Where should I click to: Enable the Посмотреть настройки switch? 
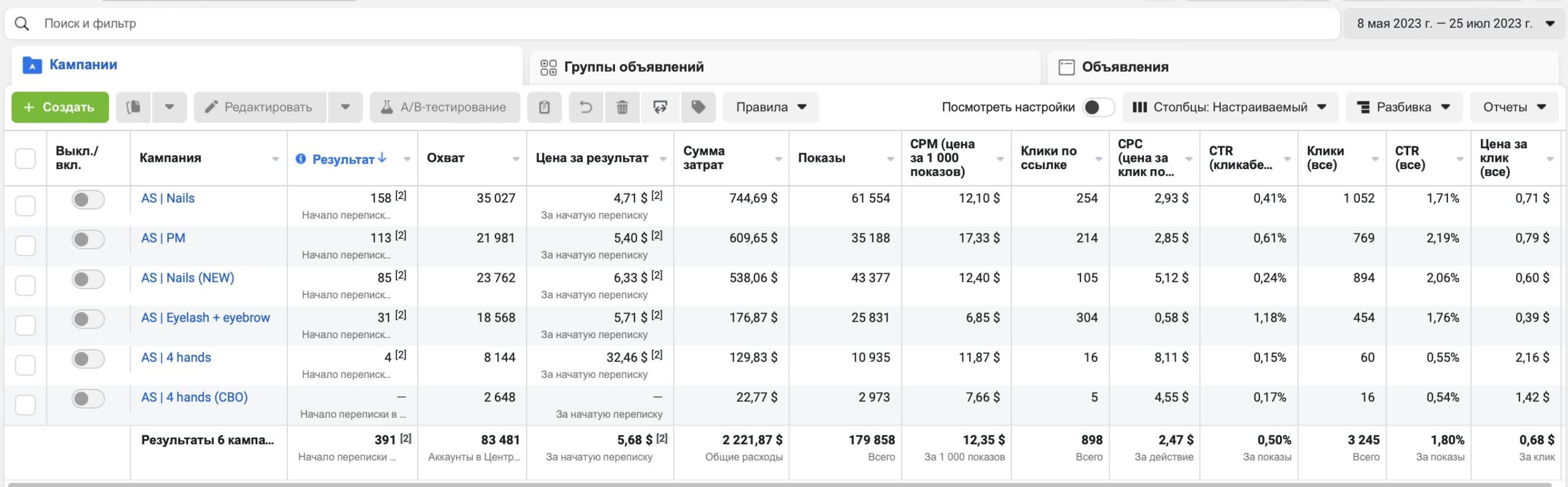1098,107
